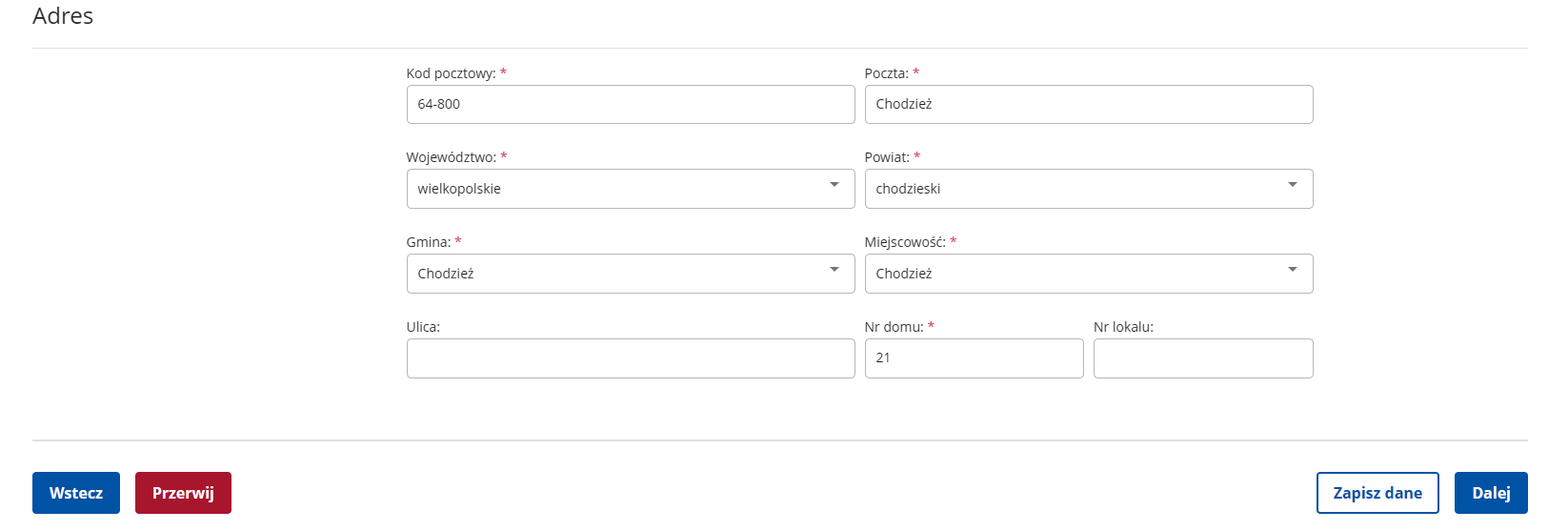
Task: Click the arrow icon of Powiat dropdown
Action: (x=1293, y=185)
